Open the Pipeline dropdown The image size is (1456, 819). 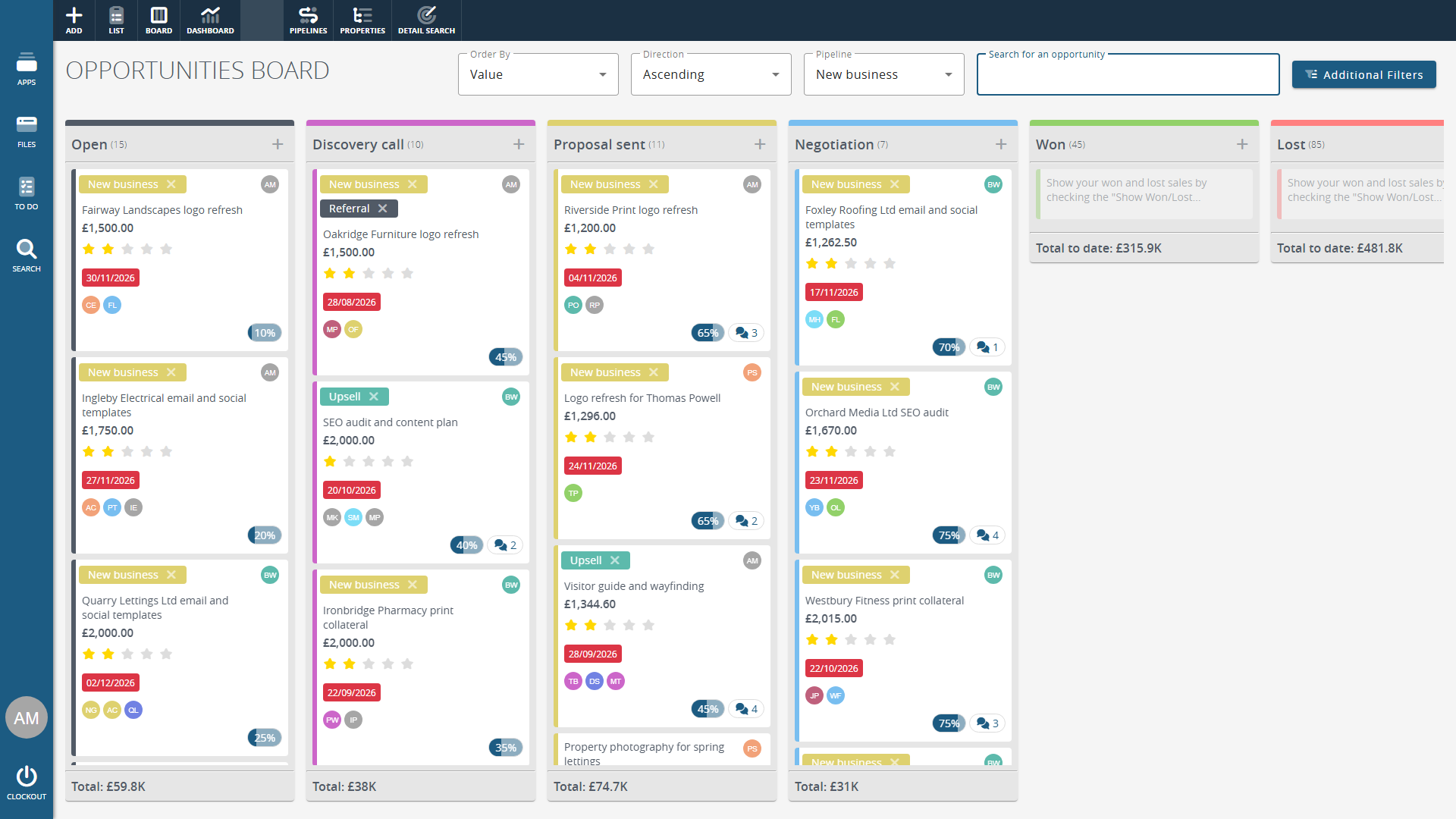(x=884, y=74)
